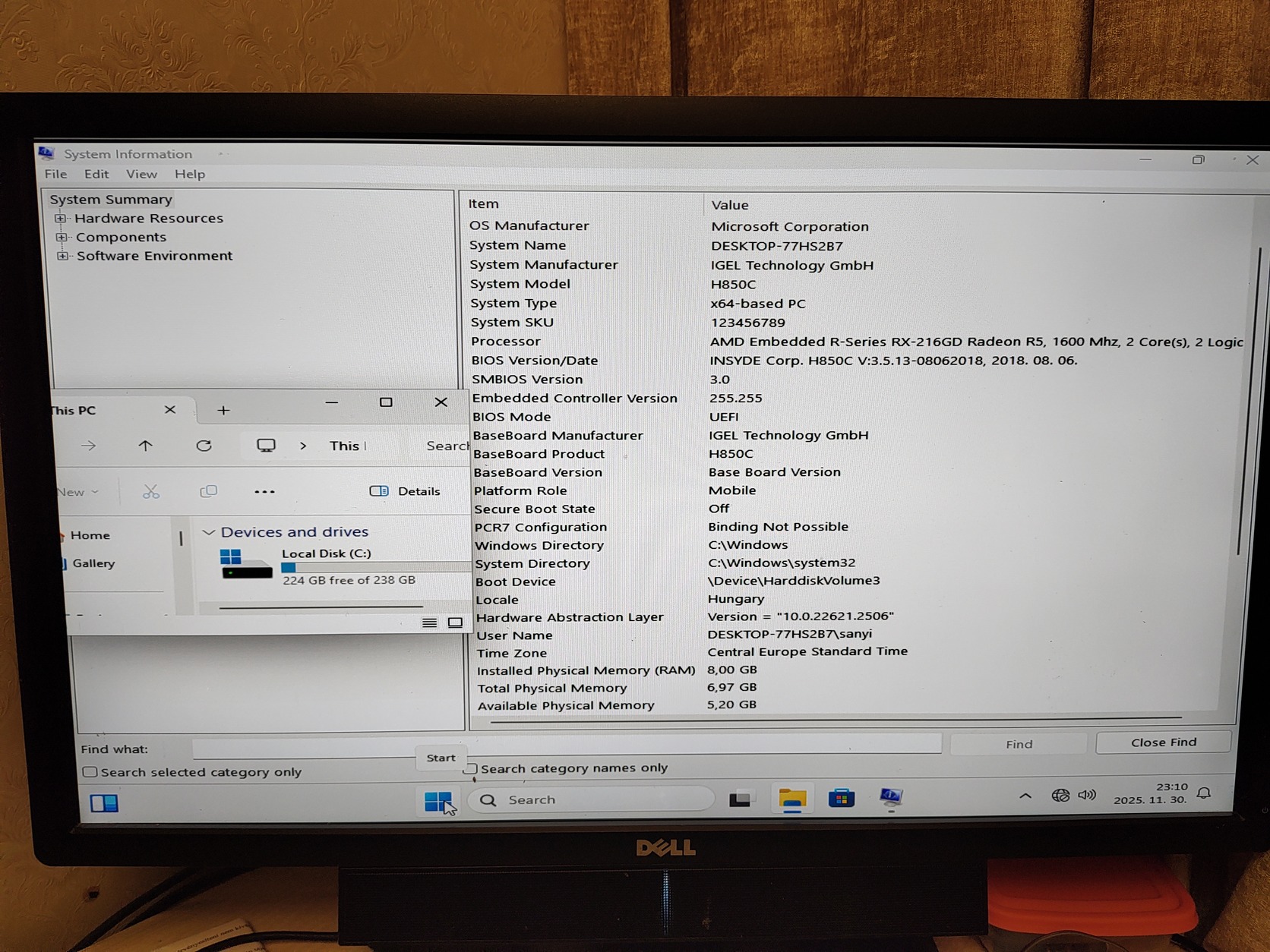1270x952 pixels.
Task: Click the taskbar Search box
Action: pyautogui.click(x=592, y=799)
